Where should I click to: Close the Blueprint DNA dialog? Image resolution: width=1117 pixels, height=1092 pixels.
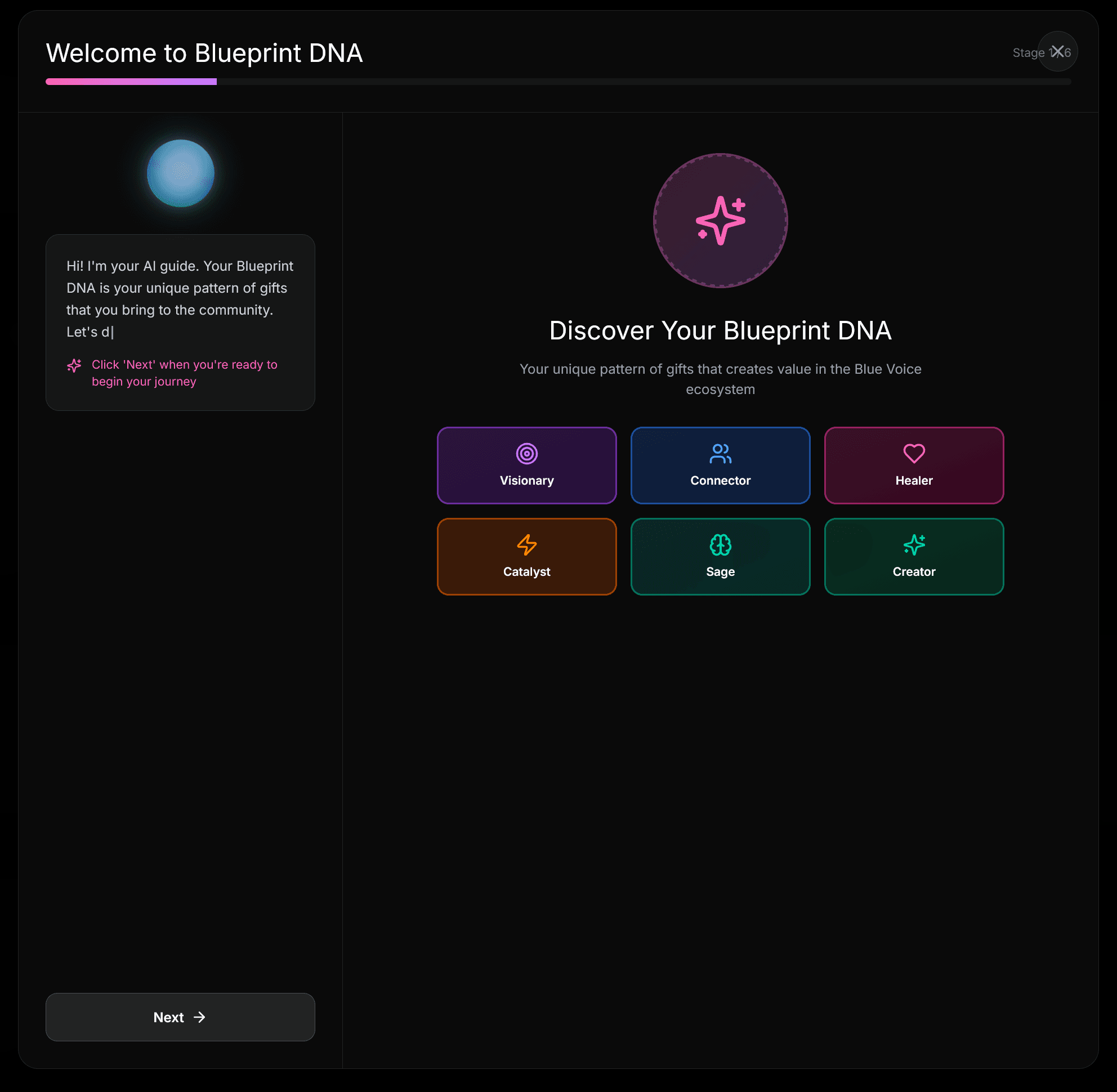[1057, 52]
